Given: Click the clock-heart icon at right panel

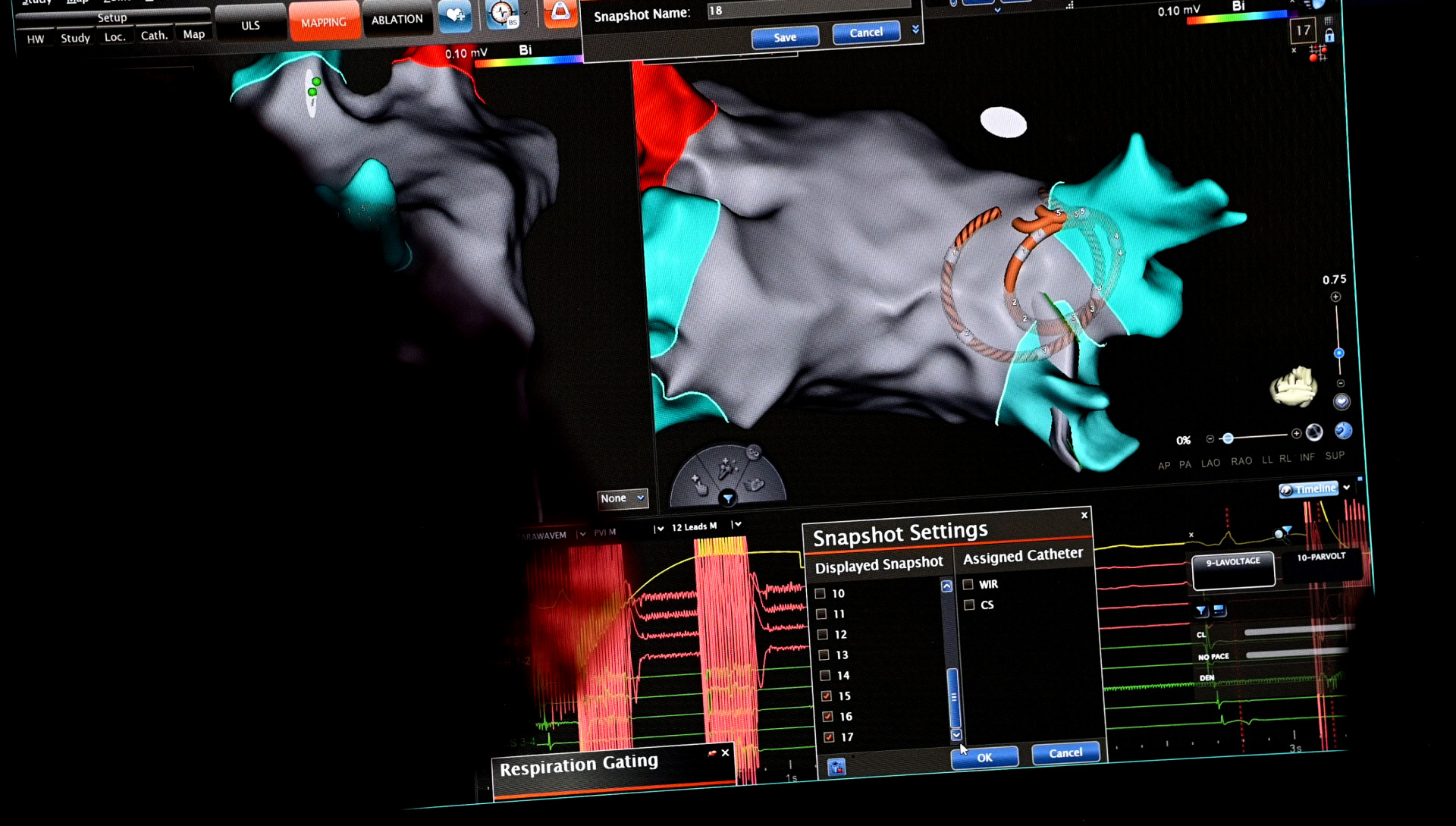Looking at the screenshot, I should [x=1343, y=430].
